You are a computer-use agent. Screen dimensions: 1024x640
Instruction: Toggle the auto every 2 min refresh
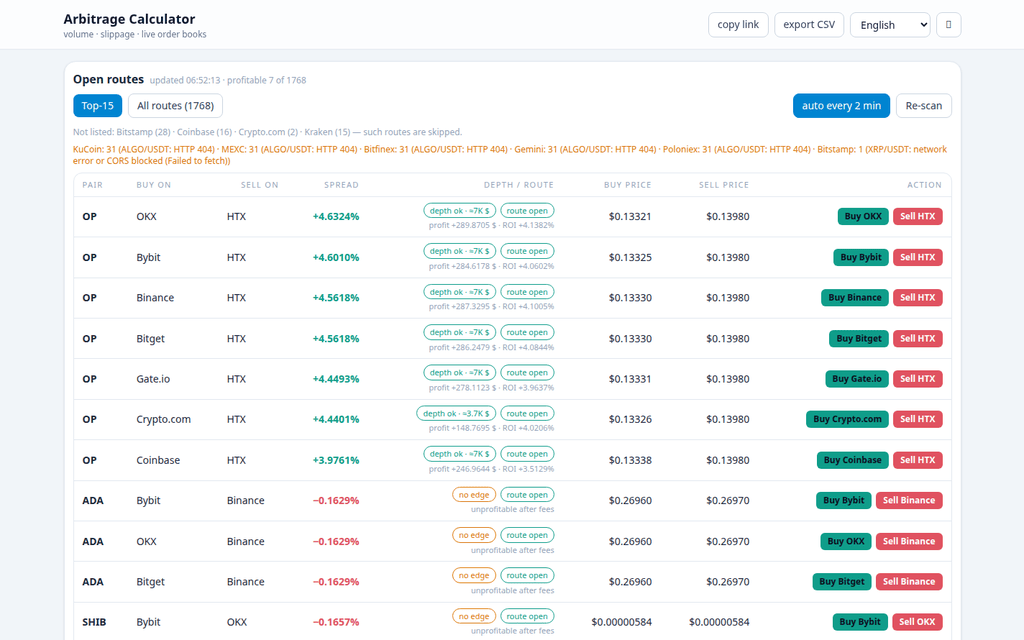(x=841, y=106)
